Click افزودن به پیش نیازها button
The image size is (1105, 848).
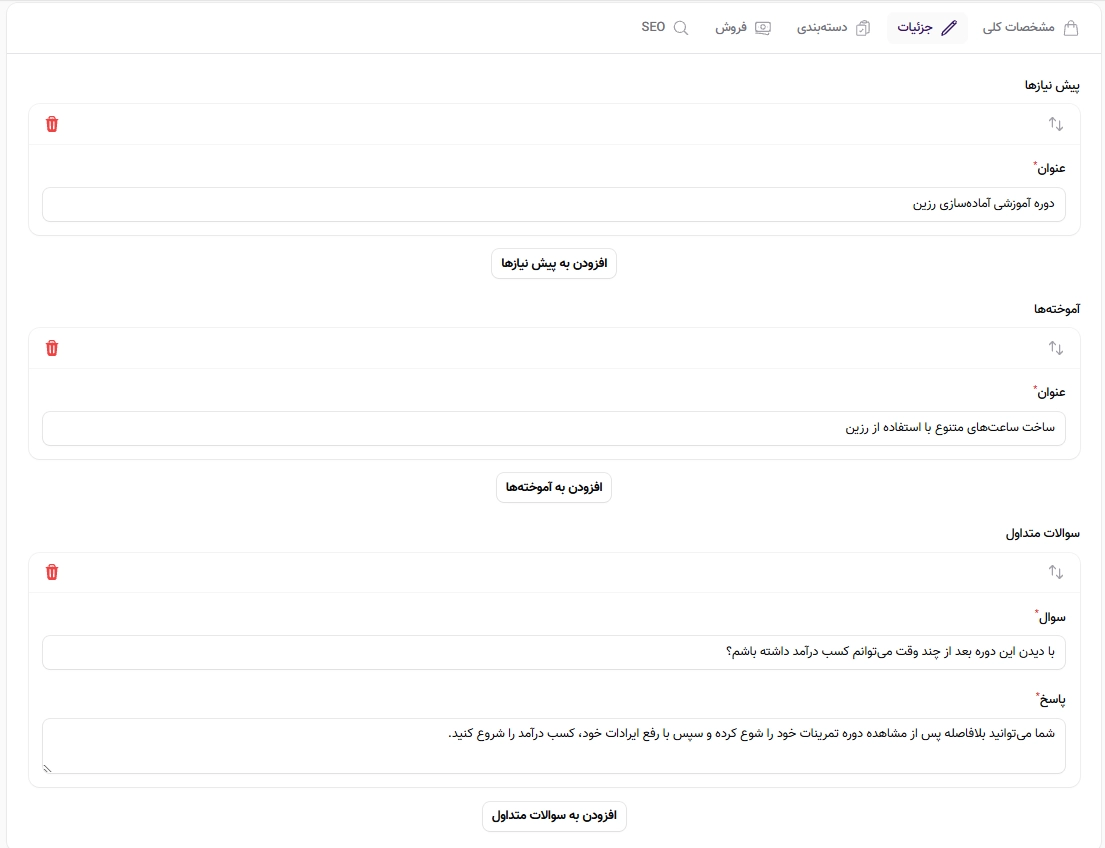tap(554, 264)
